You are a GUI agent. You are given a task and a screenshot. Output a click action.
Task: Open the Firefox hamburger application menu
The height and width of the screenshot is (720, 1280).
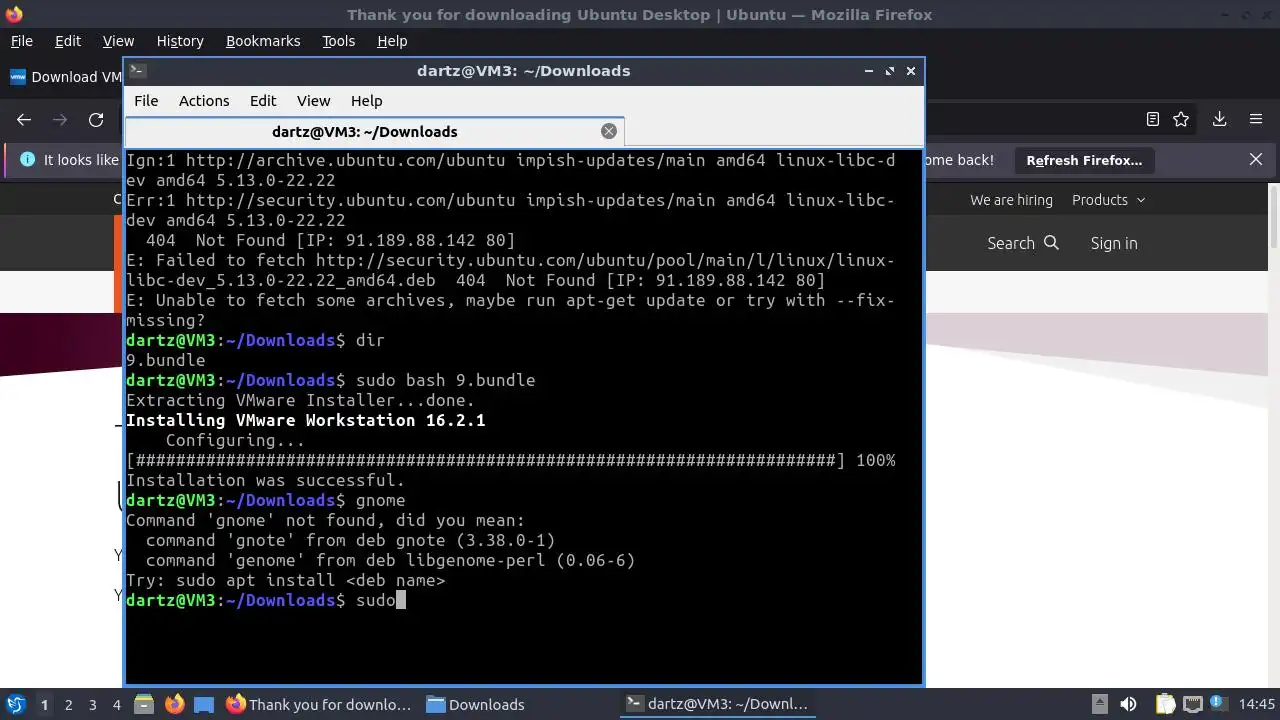point(1256,119)
